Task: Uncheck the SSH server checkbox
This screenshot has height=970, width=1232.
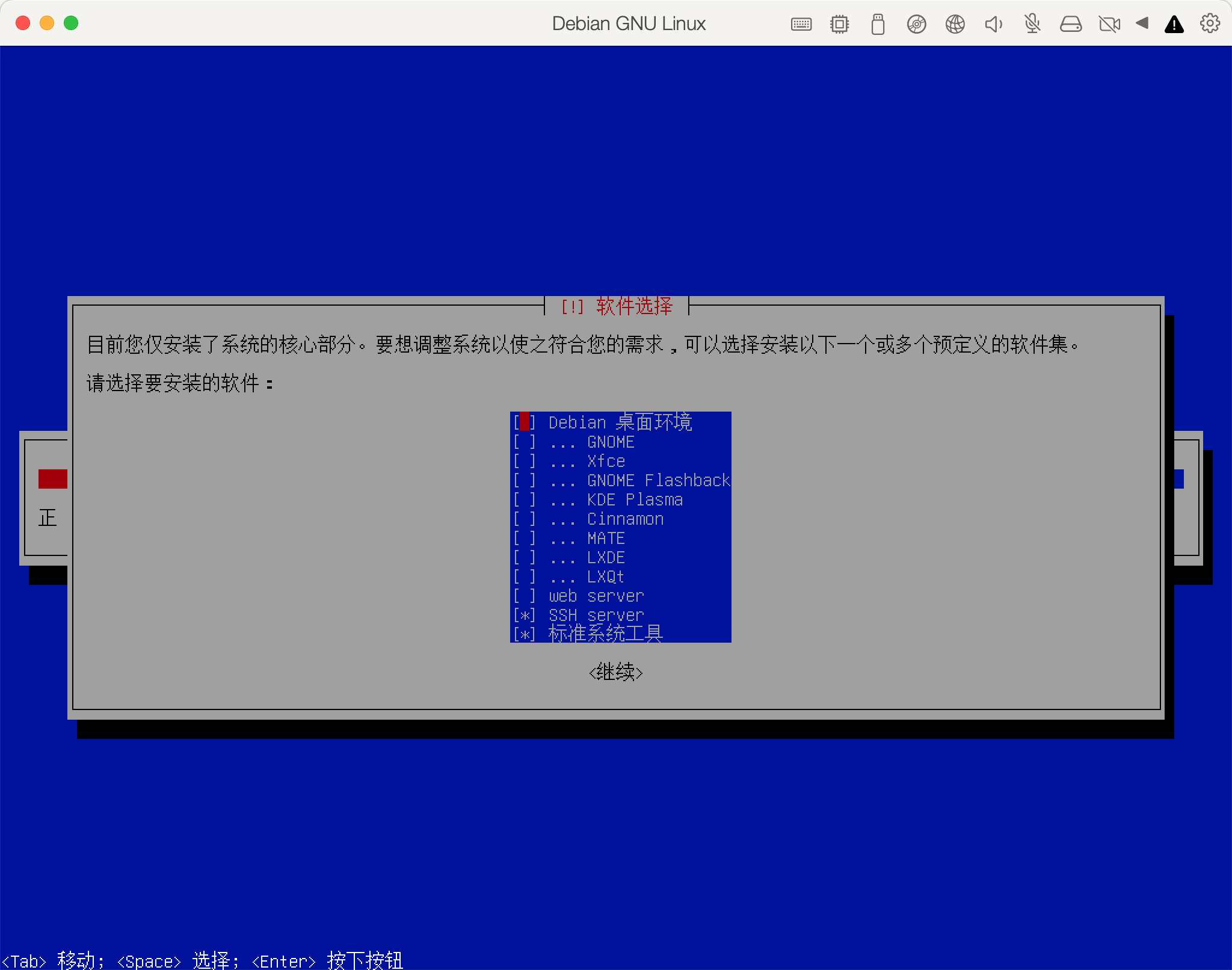Action: tap(525, 615)
